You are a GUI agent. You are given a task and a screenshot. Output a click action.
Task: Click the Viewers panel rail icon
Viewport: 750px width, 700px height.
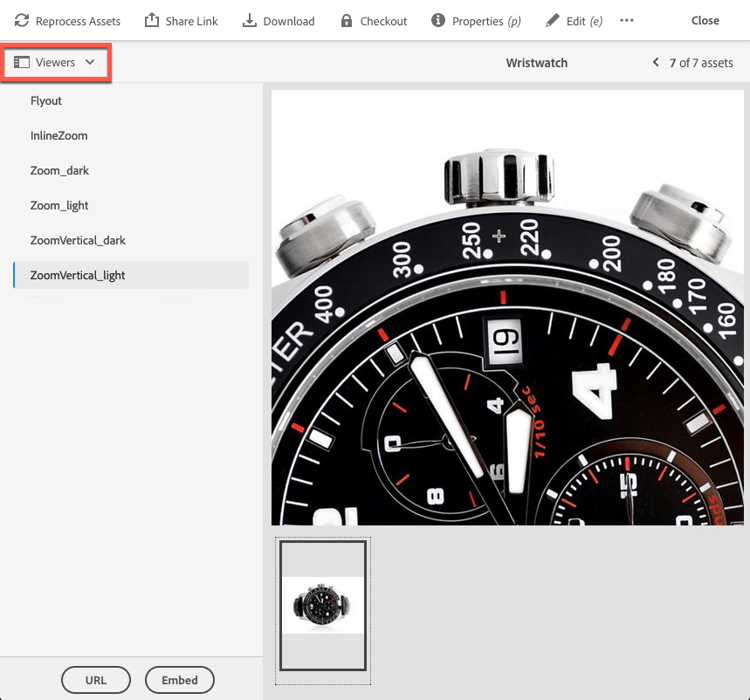click(22, 62)
